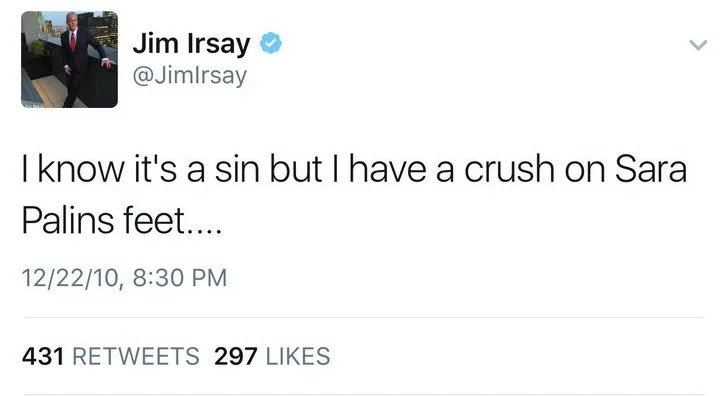Viewport: 727px width, 396px height.
Task: Select the tweet's first text line
Action: pyautogui.click(x=355, y=169)
